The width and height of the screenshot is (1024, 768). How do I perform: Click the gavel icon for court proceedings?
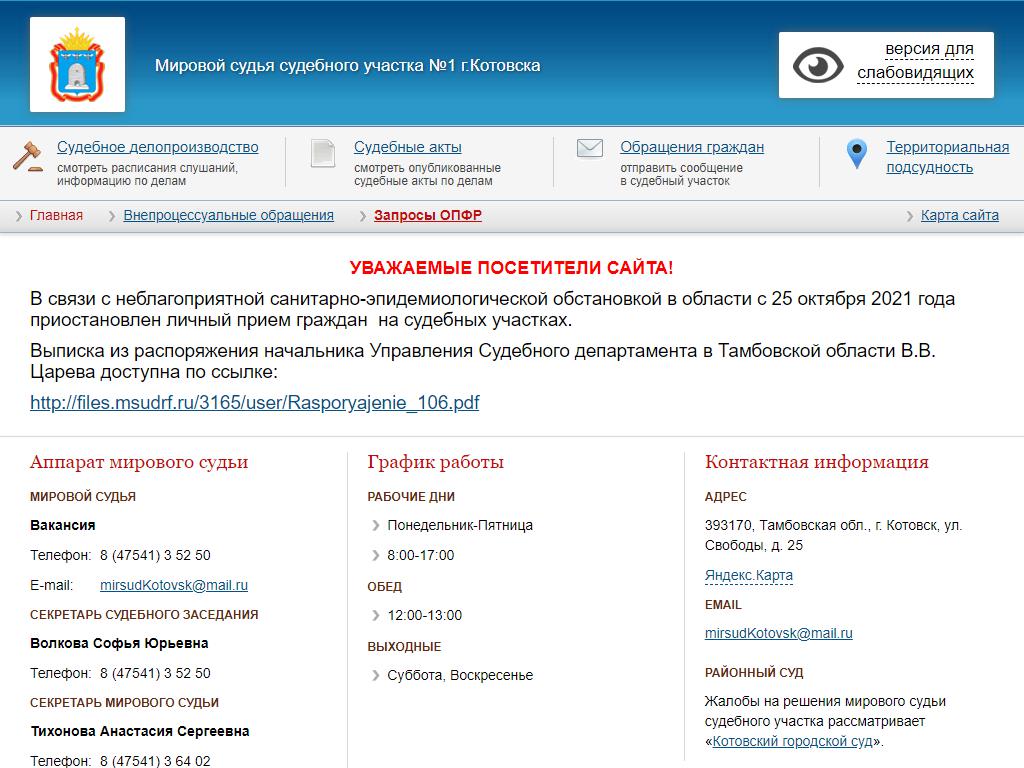pyautogui.click(x=27, y=156)
